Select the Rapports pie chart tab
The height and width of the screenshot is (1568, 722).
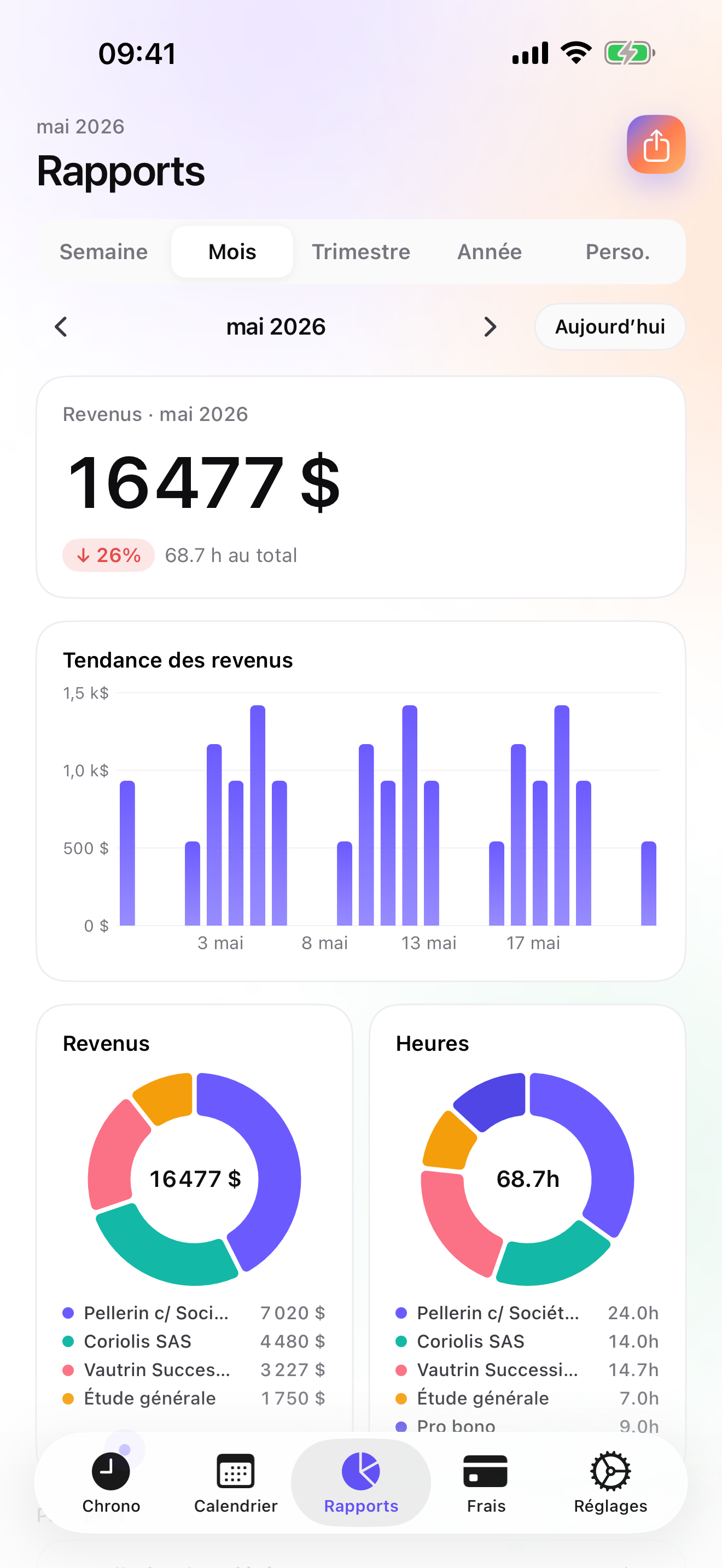tap(361, 1483)
